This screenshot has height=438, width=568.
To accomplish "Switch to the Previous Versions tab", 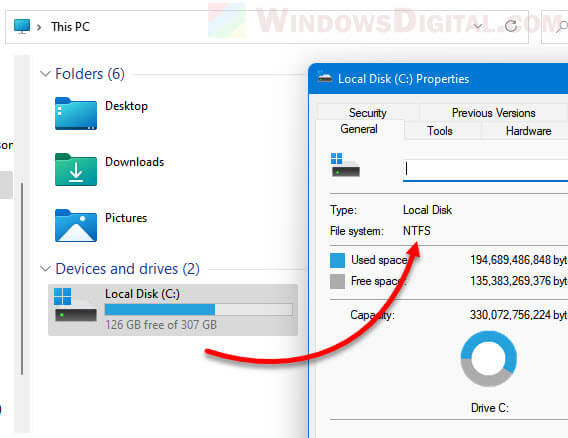I will [x=493, y=113].
